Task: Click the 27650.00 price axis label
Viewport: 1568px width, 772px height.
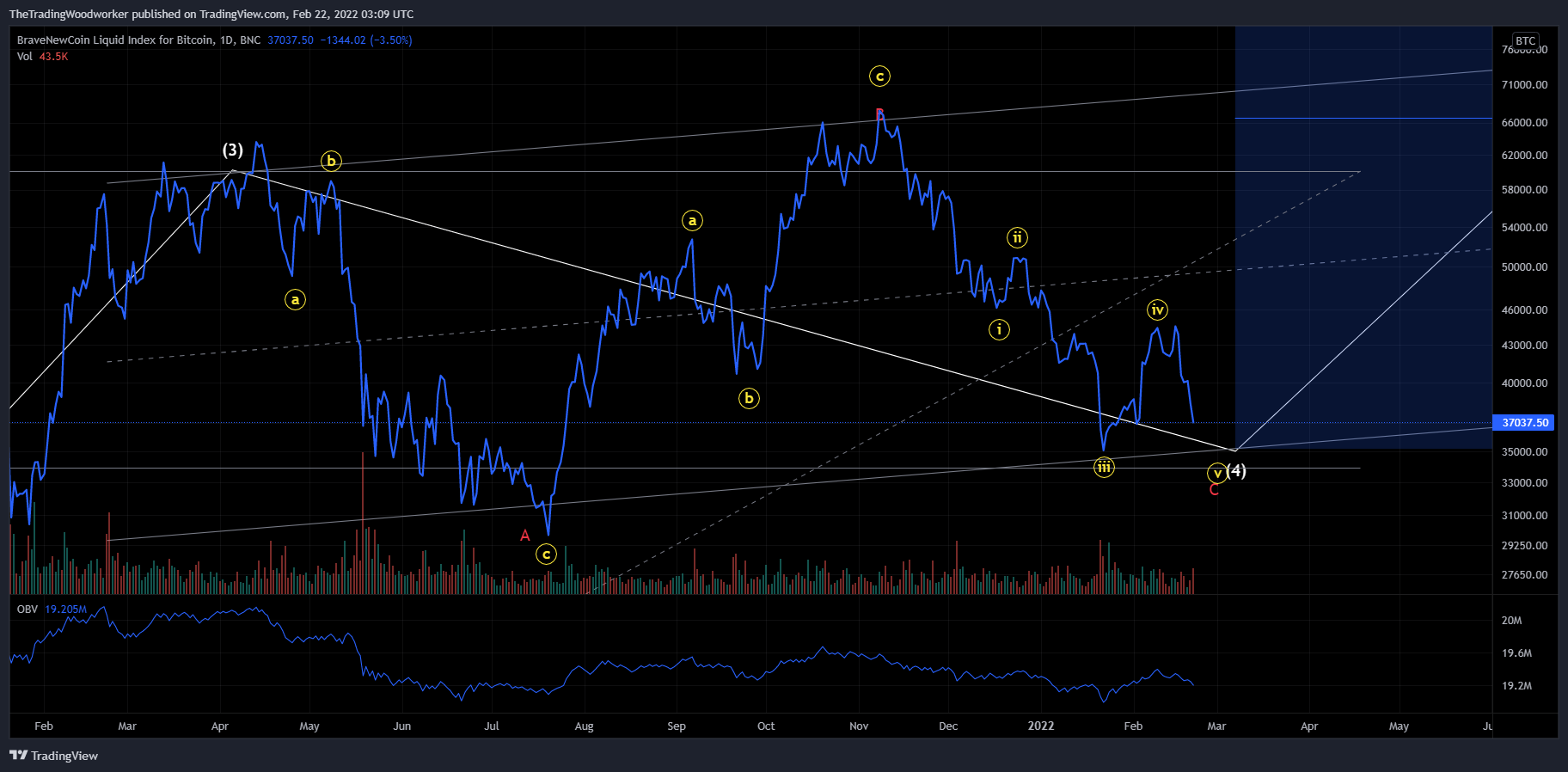Action: 1524,575
